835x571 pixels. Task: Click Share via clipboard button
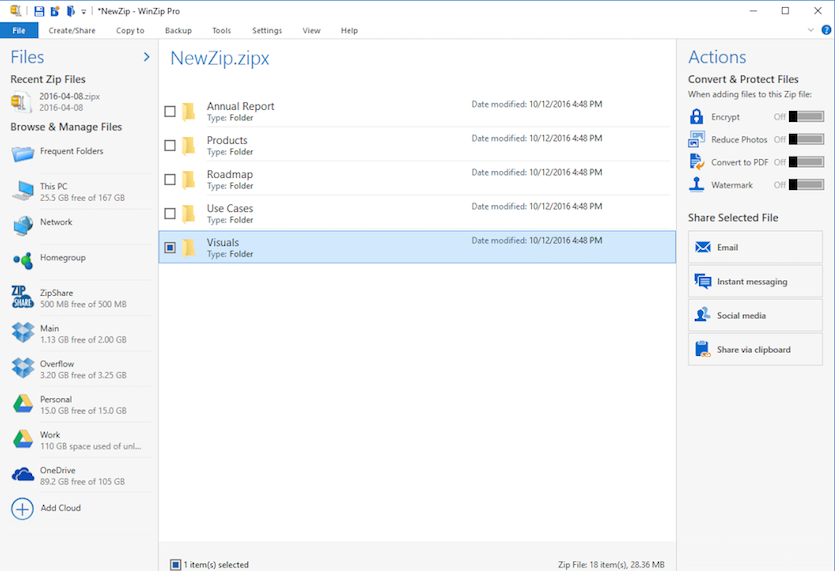click(755, 349)
